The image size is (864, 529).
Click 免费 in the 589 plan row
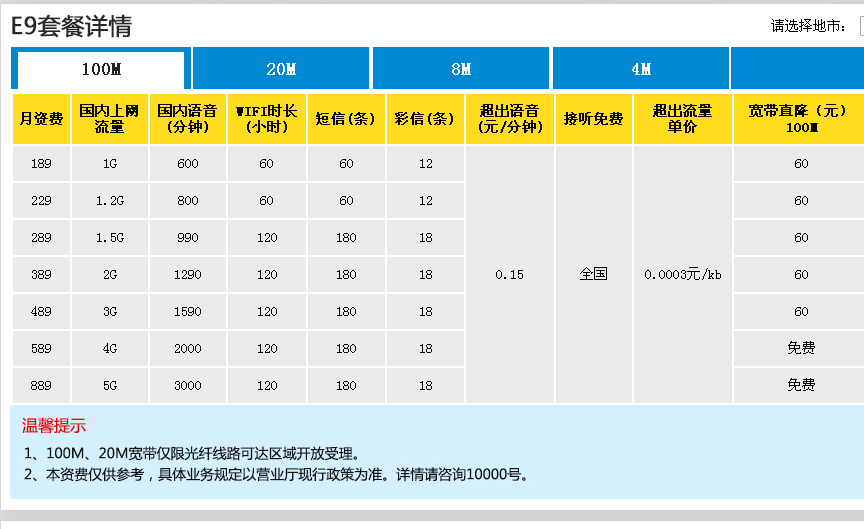tap(800, 349)
